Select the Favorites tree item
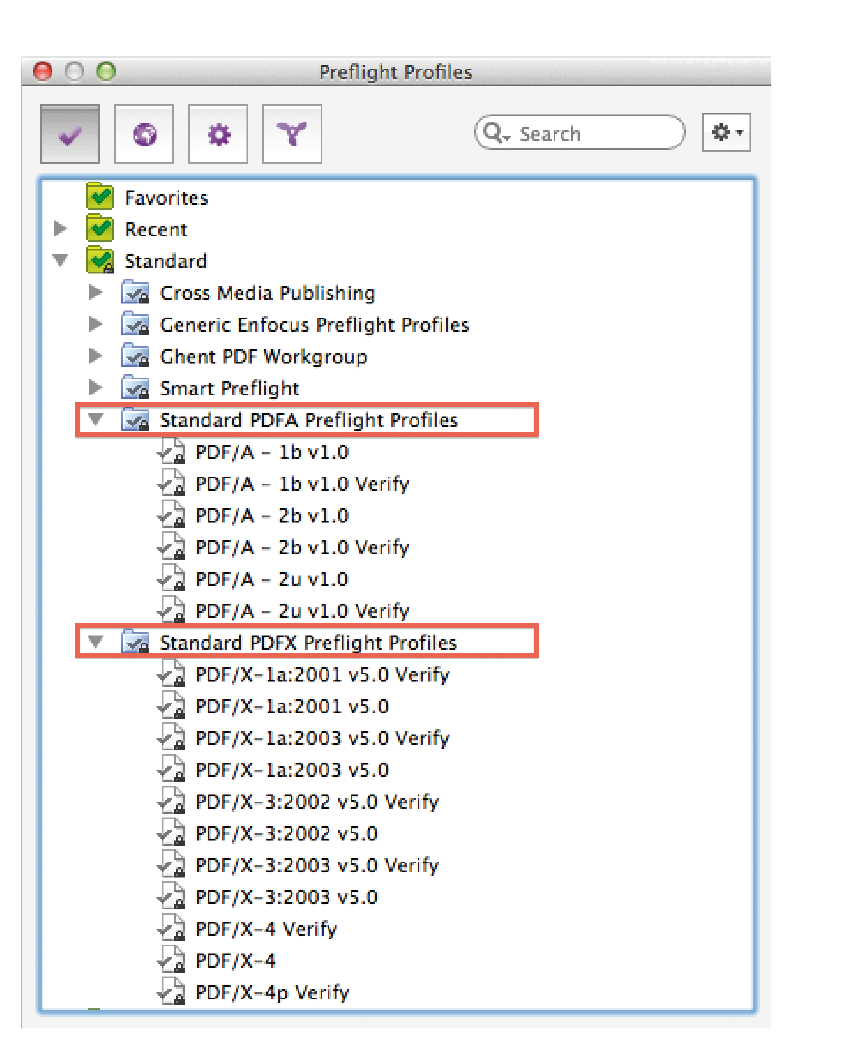The height and width of the screenshot is (1062, 865). tap(166, 198)
